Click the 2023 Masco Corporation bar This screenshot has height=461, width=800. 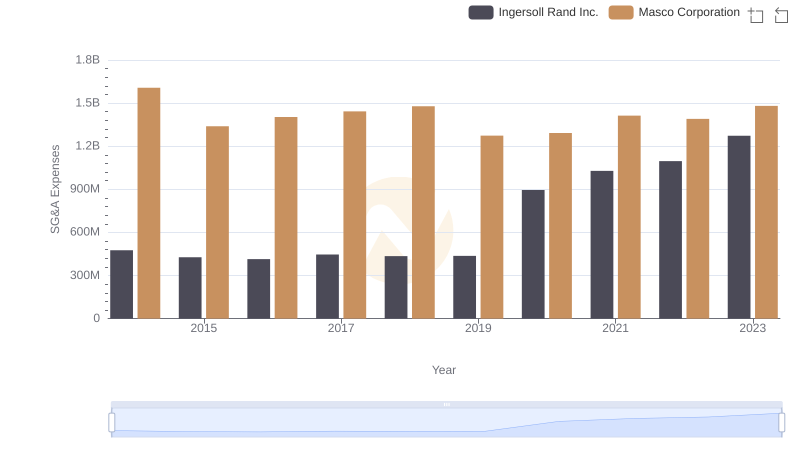[x=766, y=212]
